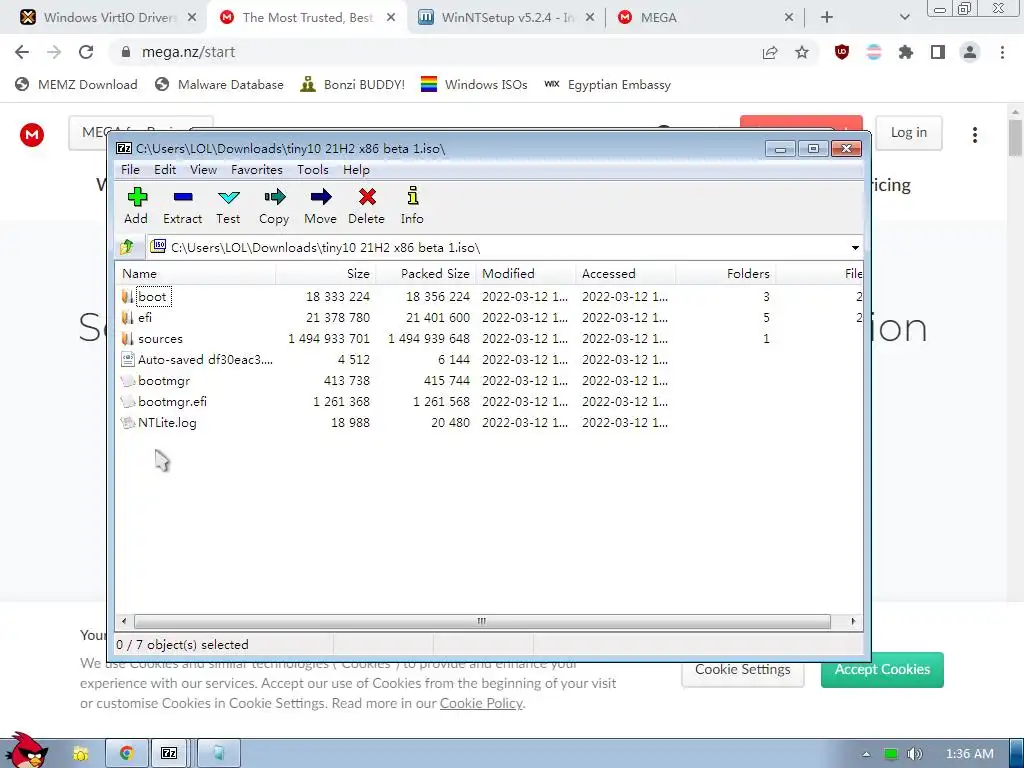Open 7-Zip taskbar button
This screenshot has width=1024, height=768.
(169, 753)
